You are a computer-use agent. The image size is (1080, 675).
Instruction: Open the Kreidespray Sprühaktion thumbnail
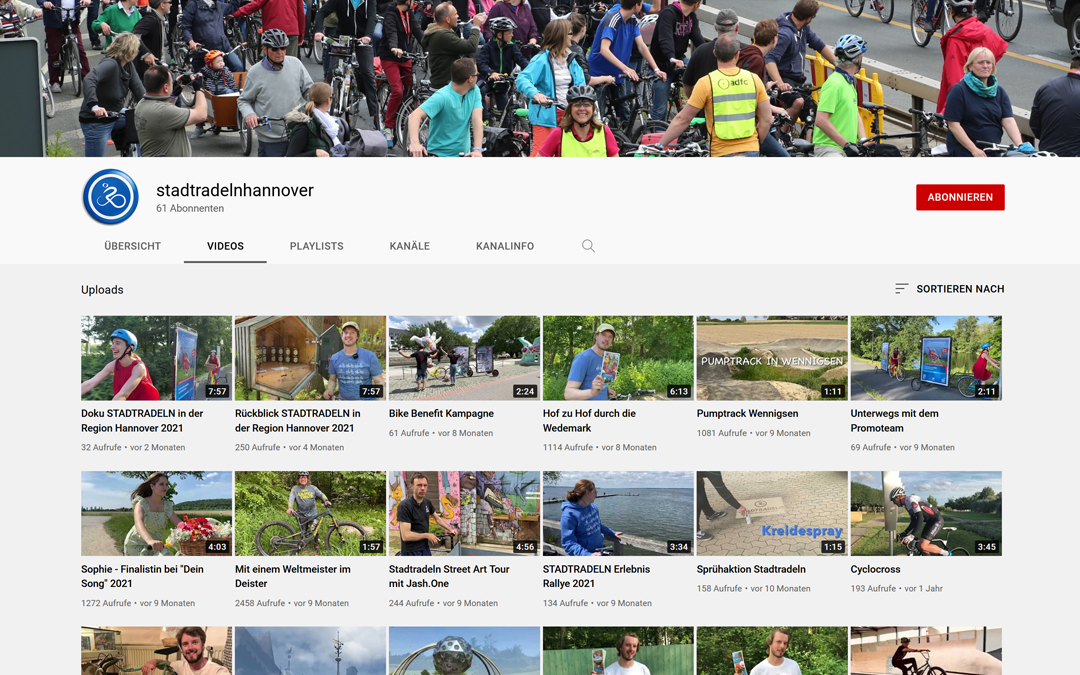[772, 513]
